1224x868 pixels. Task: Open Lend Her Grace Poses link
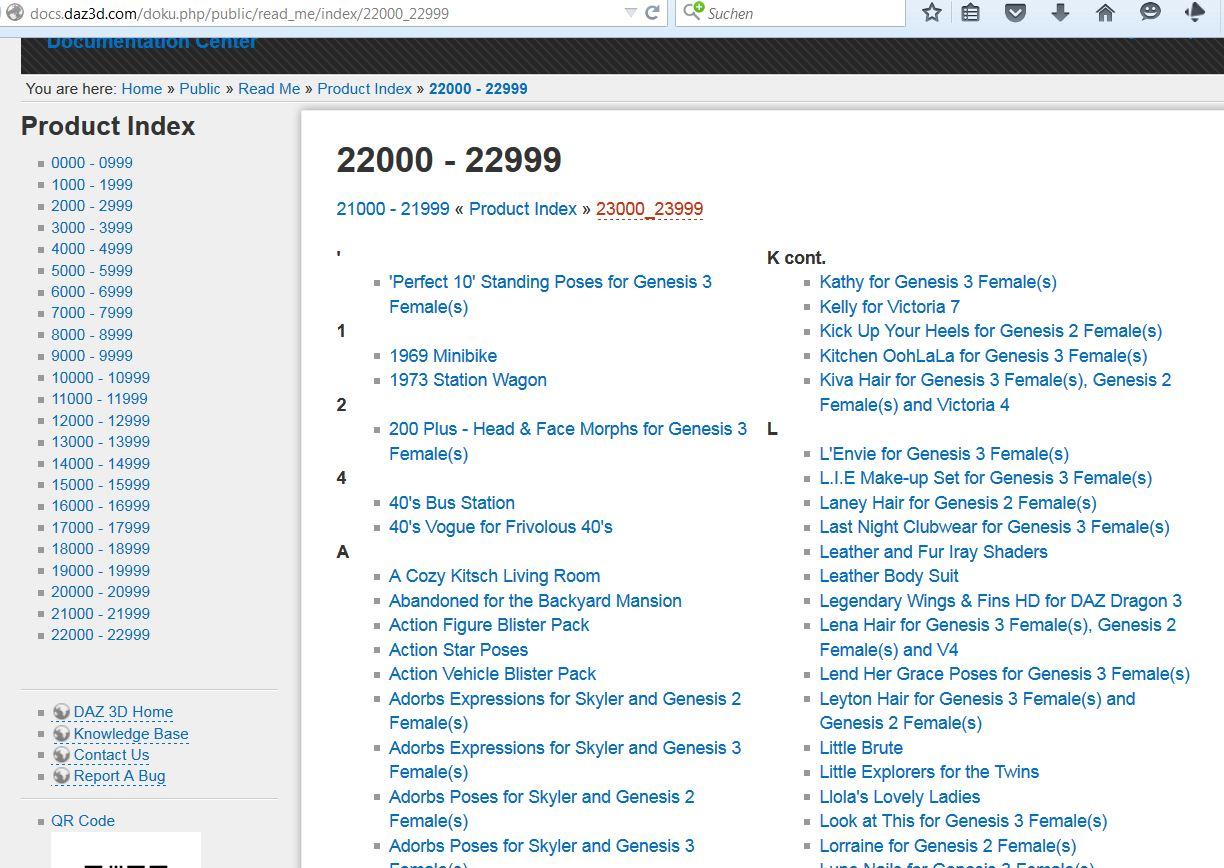click(1004, 674)
